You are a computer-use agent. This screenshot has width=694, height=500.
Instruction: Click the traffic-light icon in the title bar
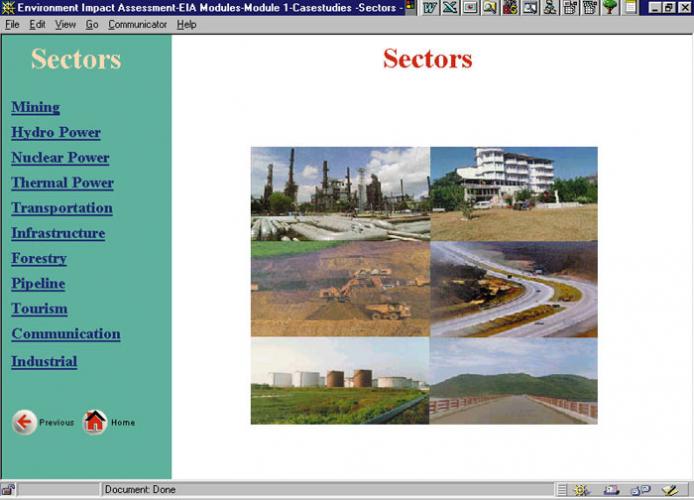411,6
